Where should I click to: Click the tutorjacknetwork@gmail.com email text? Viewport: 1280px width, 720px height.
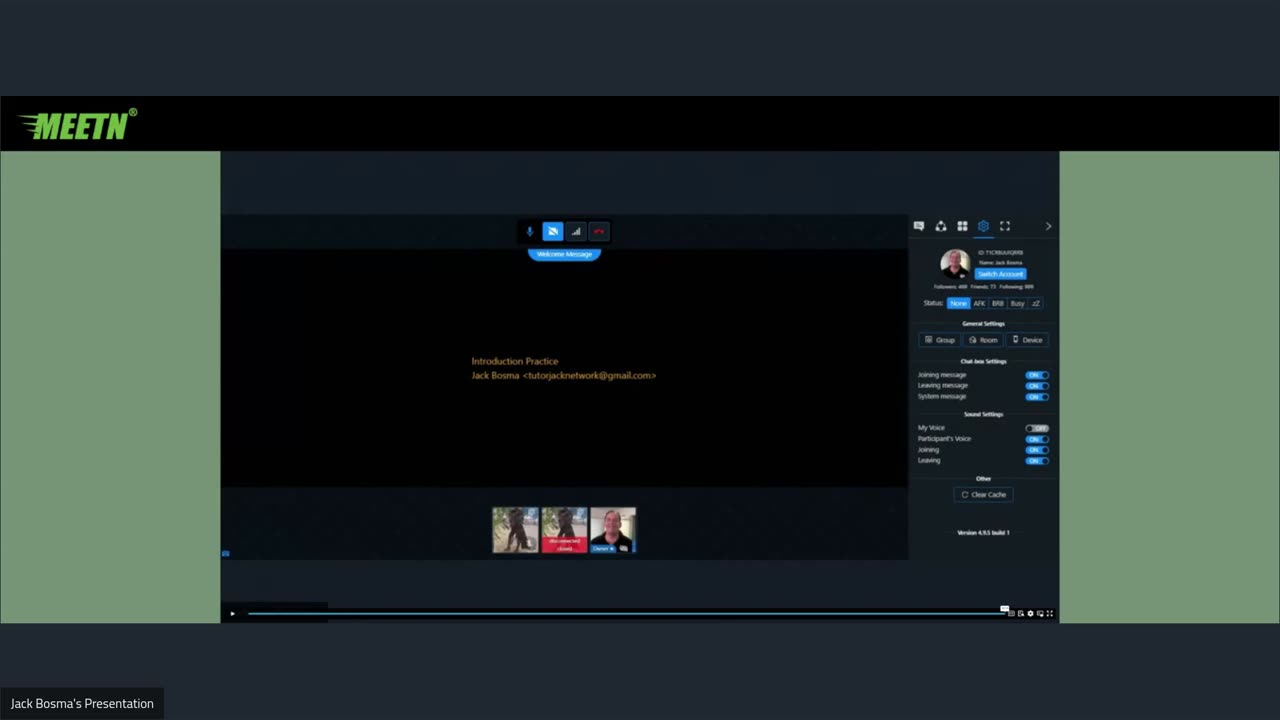[x=589, y=376]
